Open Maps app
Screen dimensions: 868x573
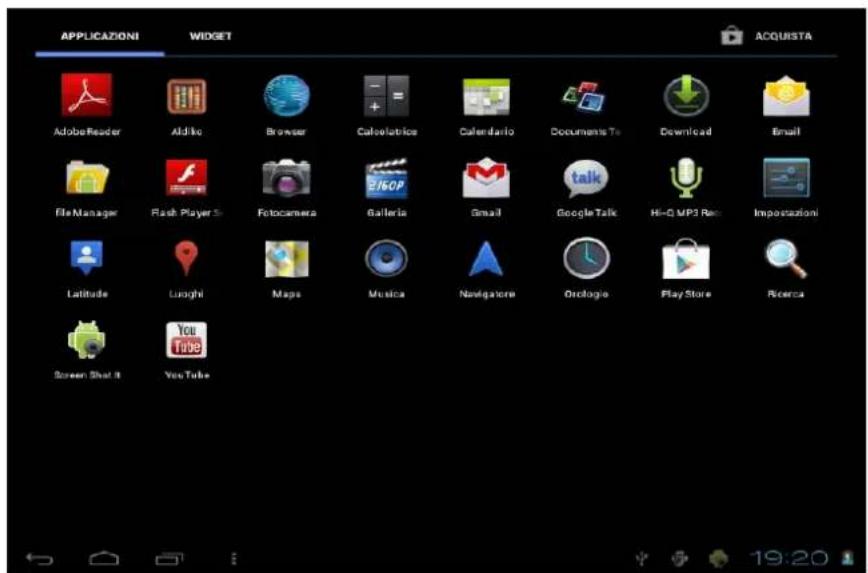286,269
